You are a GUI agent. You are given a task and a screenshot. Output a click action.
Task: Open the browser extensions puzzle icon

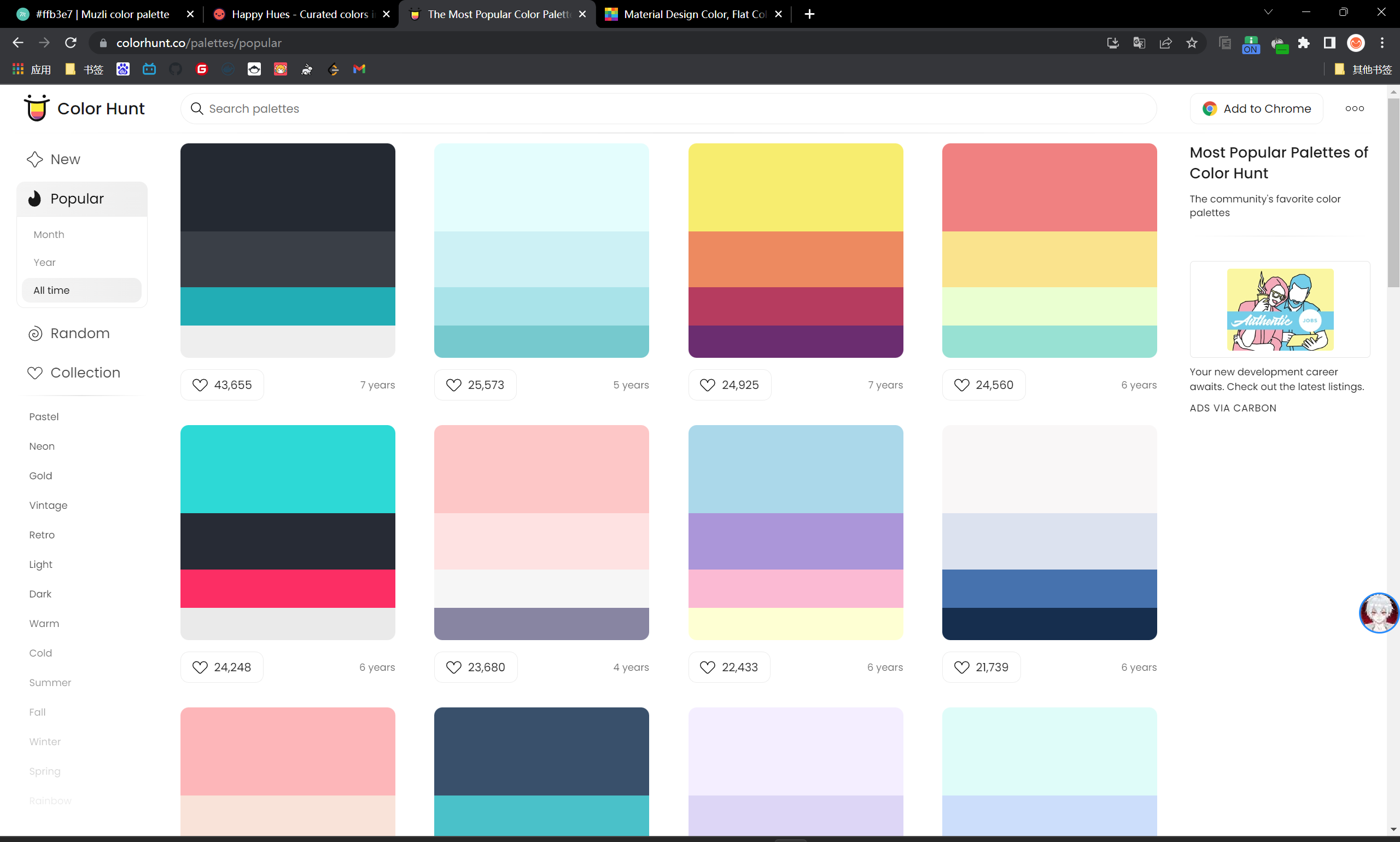click(x=1303, y=43)
